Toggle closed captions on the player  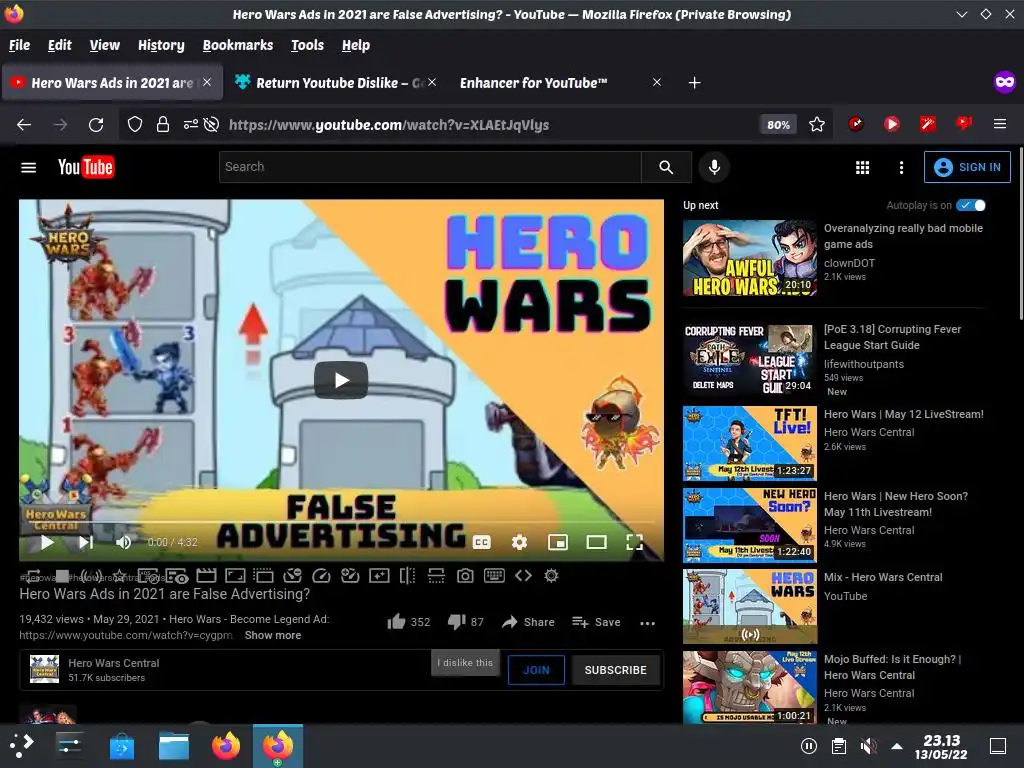(x=481, y=542)
